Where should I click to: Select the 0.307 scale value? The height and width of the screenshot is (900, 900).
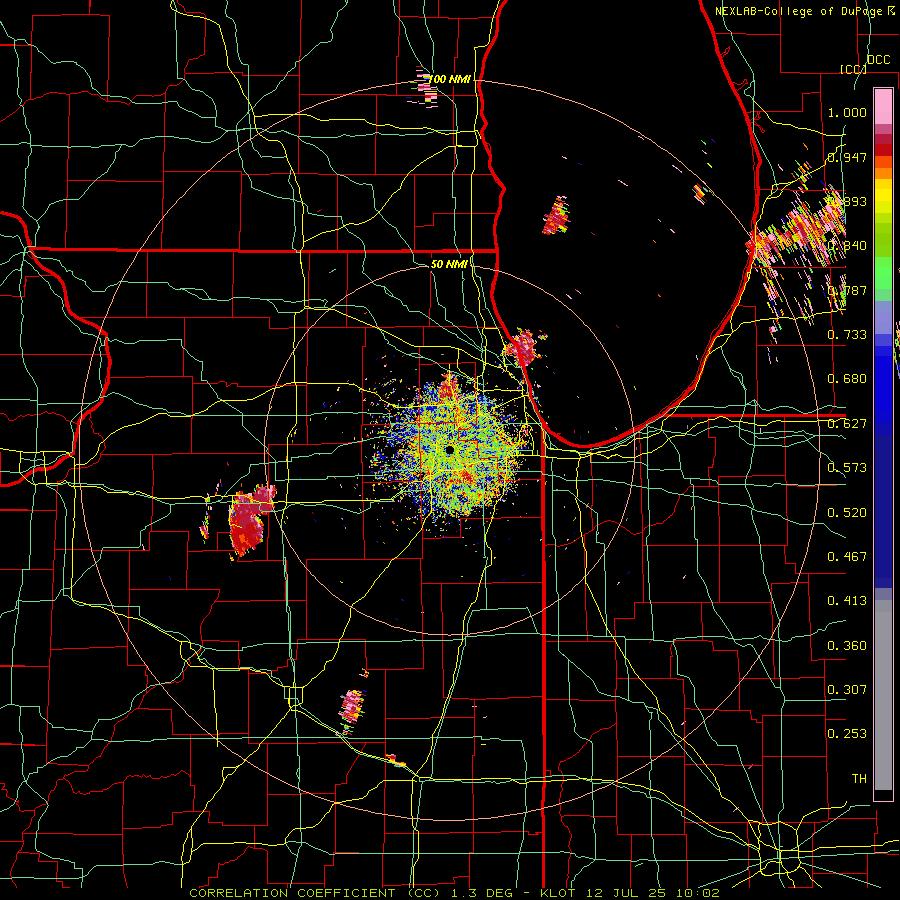click(x=847, y=690)
